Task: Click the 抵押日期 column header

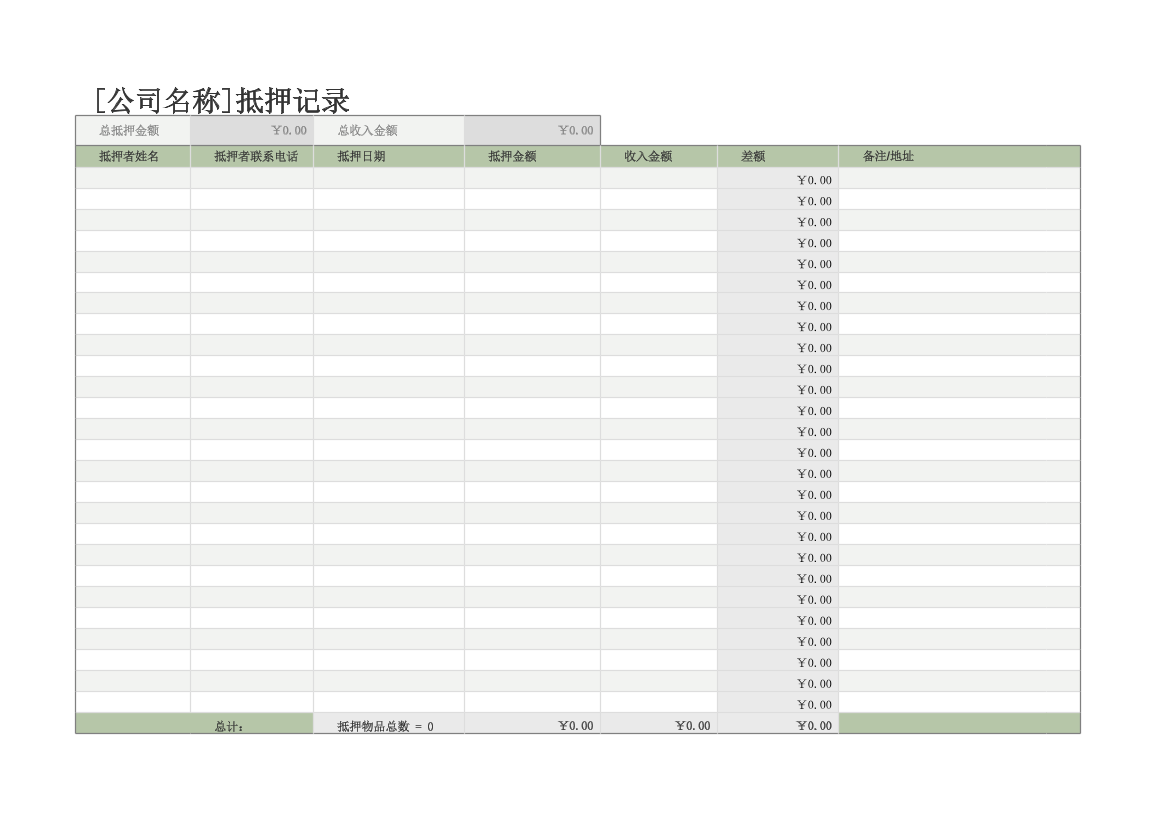Action: [388, 157]
